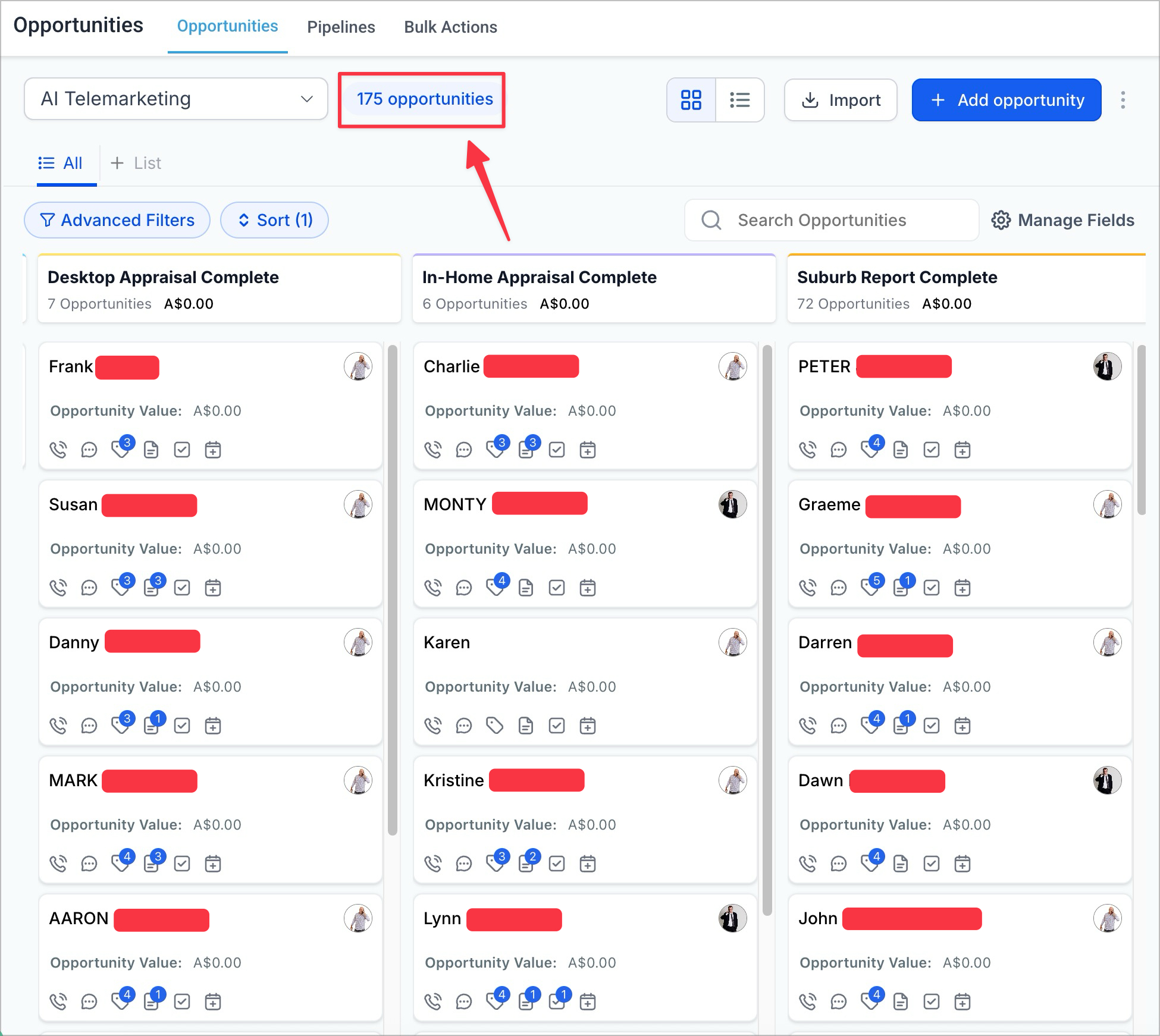Switch to the Pipelines tab
Viewport: 1160px width, 1036px height.
tap(341, 27)
